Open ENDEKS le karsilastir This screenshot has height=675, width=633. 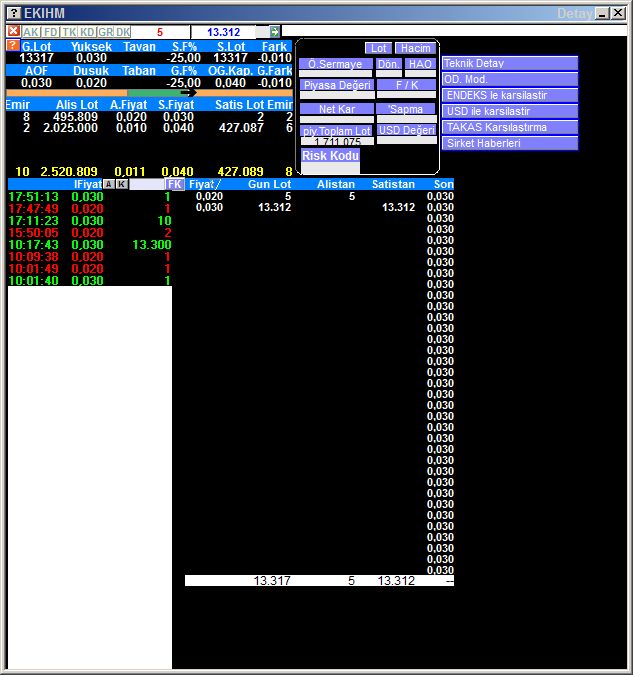pos(510,95)
